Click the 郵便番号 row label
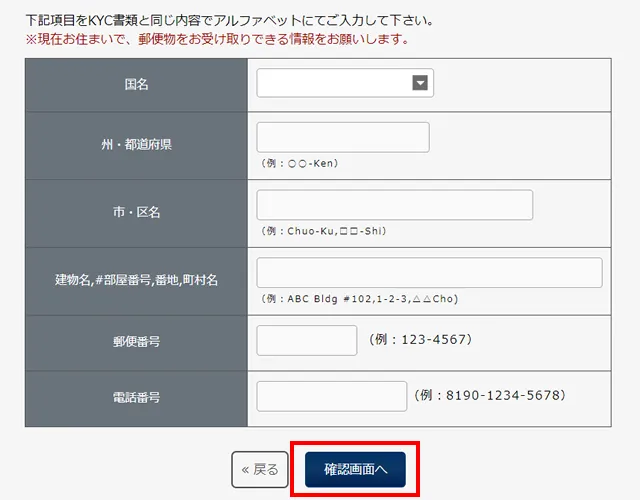Screen dimensions: 640x500 click(x=136, y=341)
